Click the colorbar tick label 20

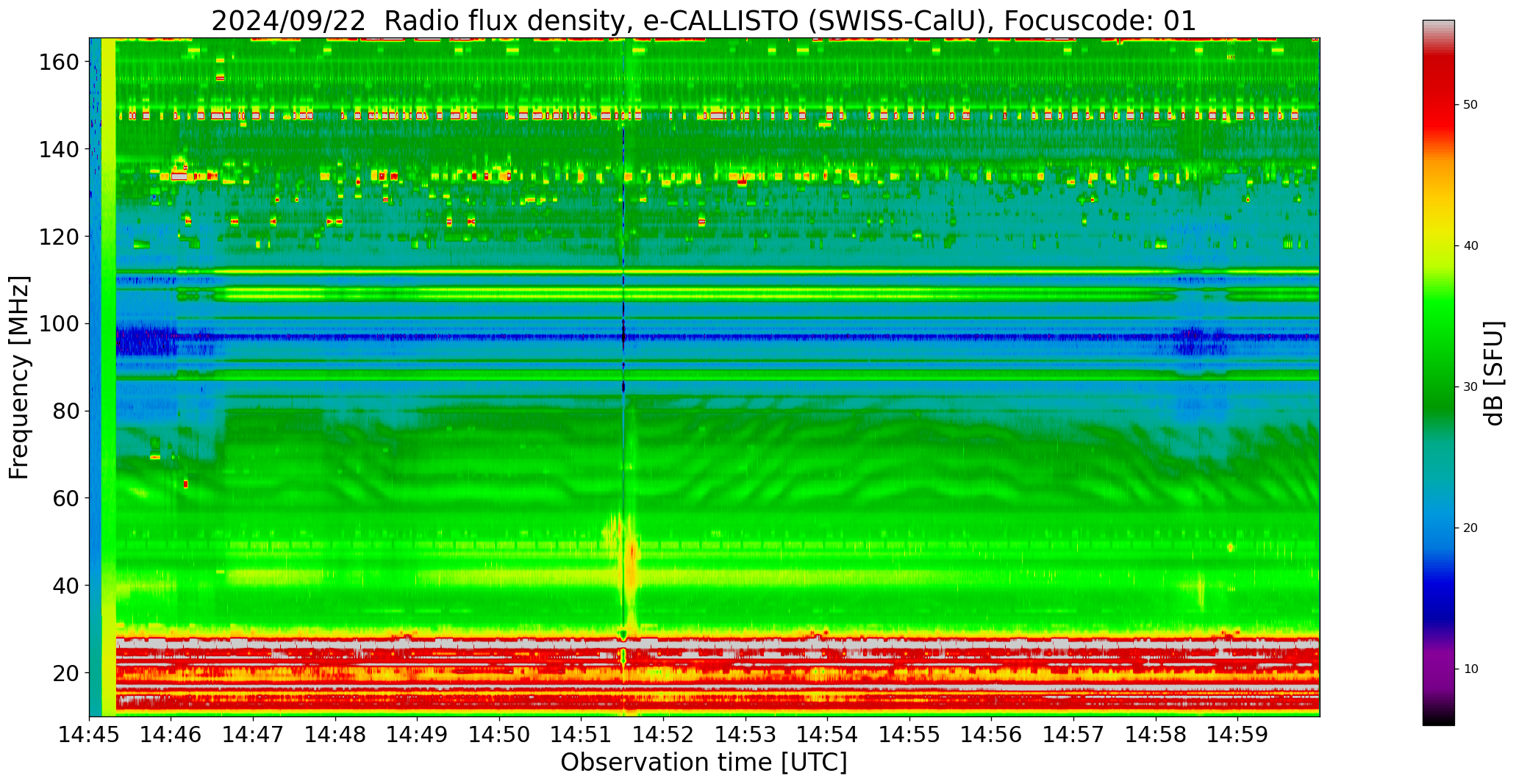point(1470,528)
